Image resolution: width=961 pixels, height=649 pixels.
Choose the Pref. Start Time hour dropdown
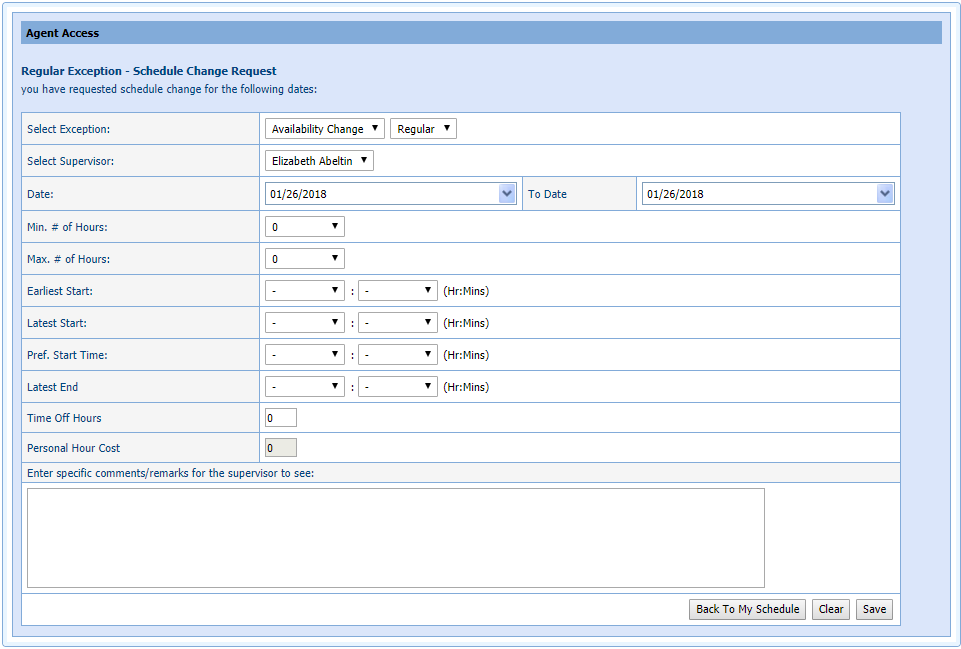pyautogui.click(x=305, y=355)
